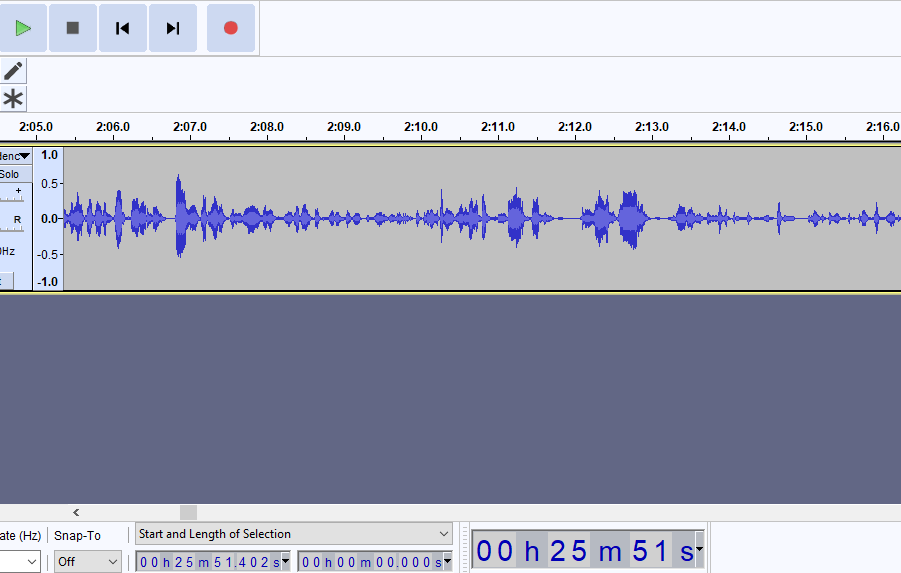
Task: Click the track gain slider
Action: [13, 195]
